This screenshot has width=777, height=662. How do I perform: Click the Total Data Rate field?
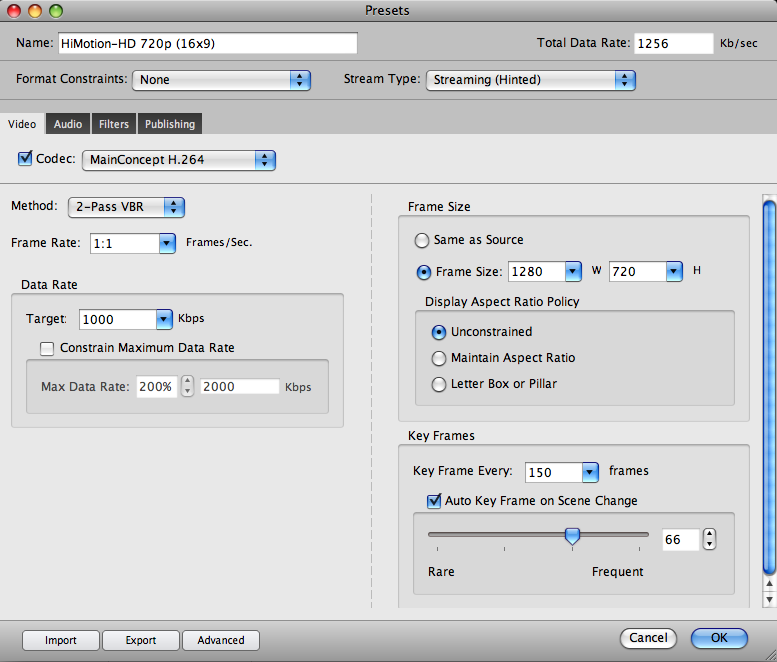click(674, 43)
